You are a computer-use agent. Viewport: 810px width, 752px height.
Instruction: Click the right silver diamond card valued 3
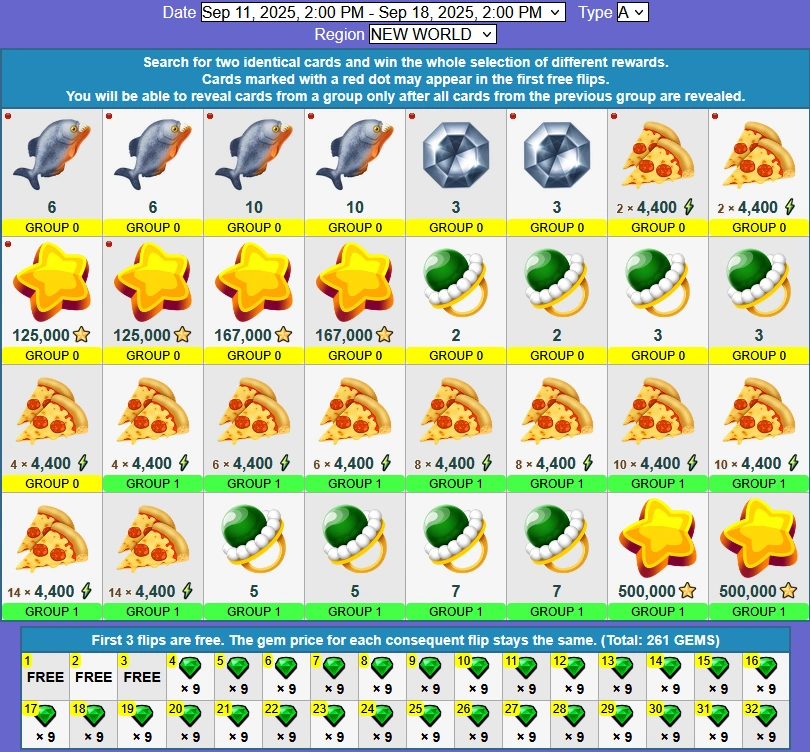pos(557,173)
